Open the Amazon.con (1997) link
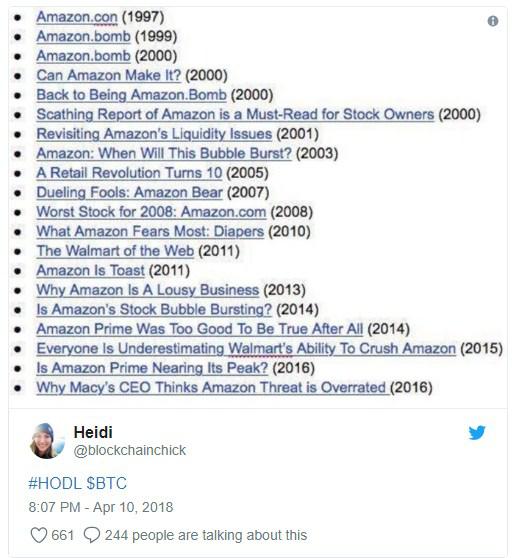Viewport: 513px width, 558px height. pos(77,17)
